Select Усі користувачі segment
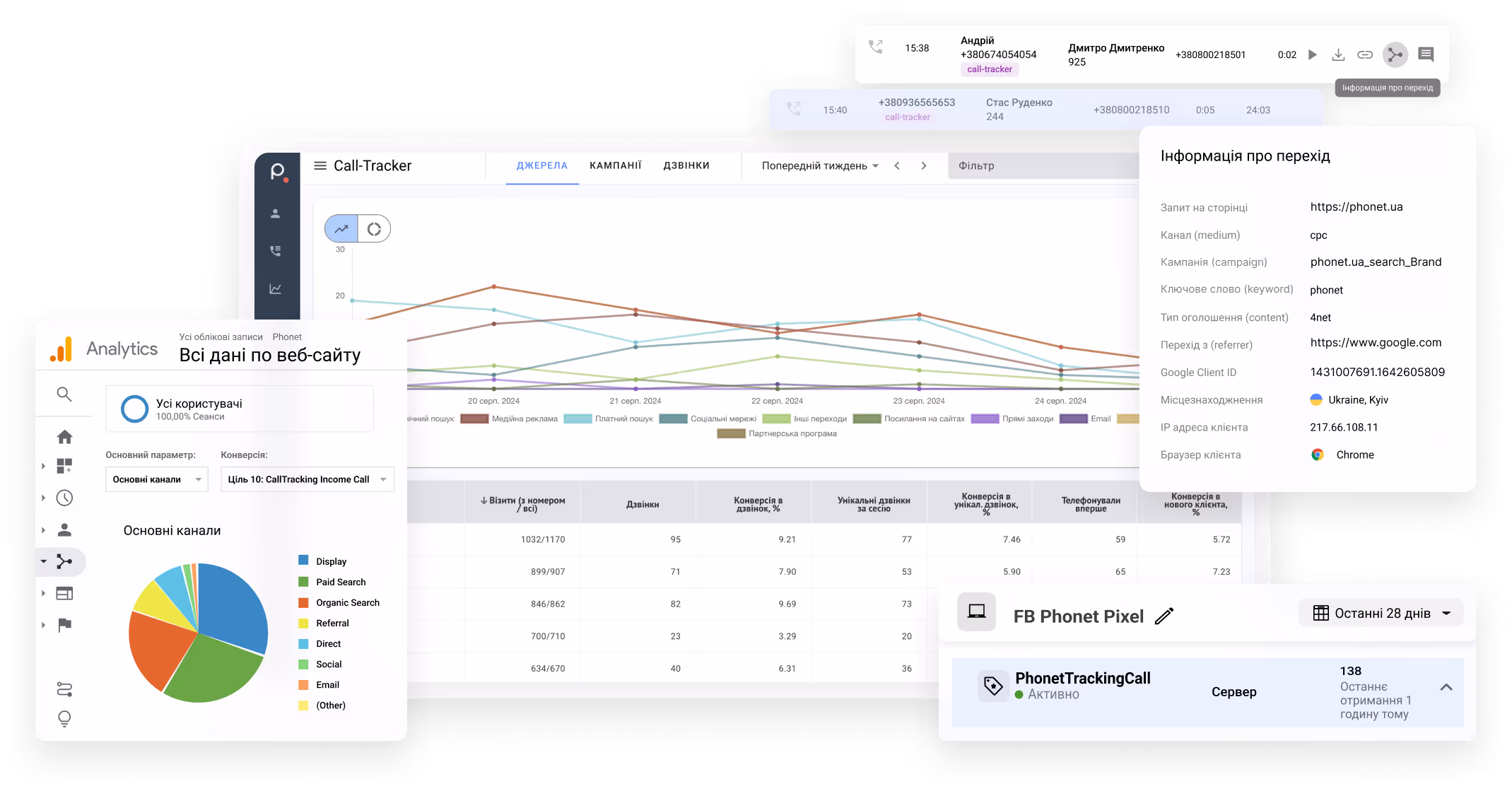 tap(240, 409)
